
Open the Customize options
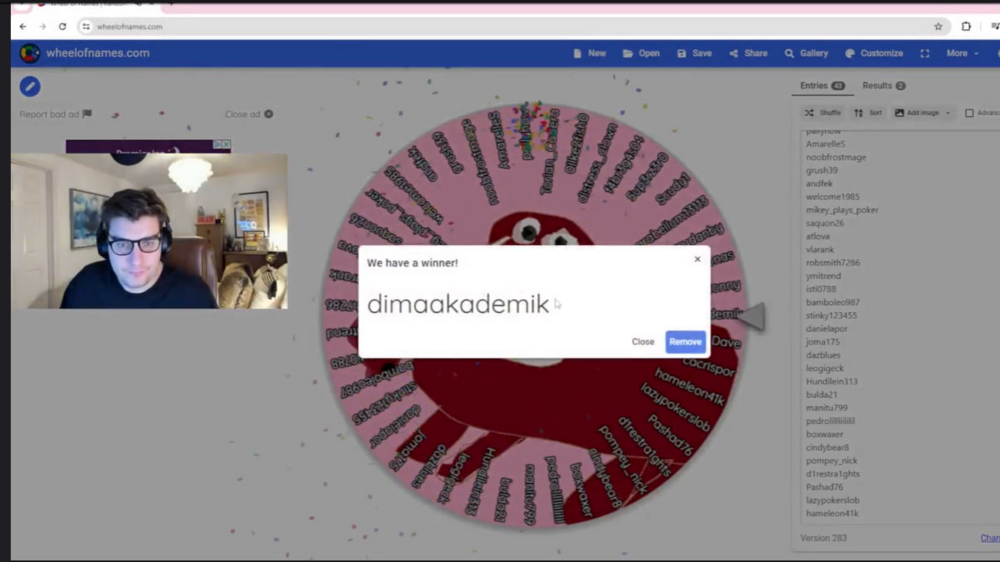(x=874, y=54)
